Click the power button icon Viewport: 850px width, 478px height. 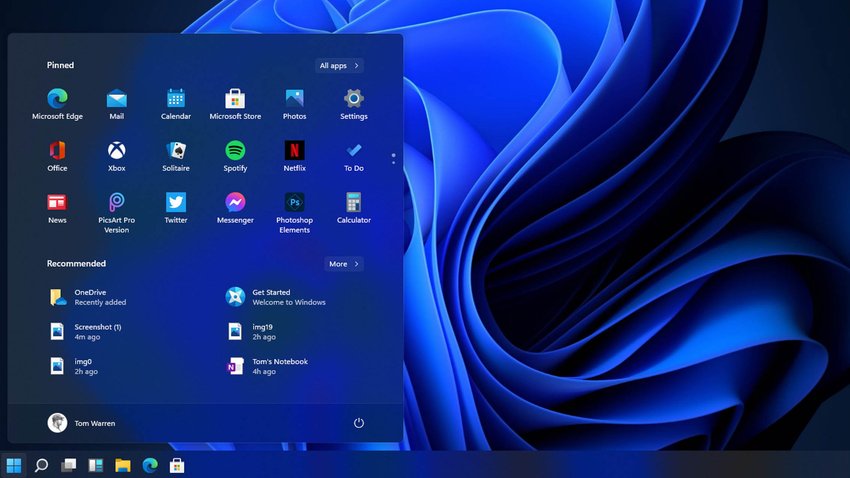pos(358,423)
